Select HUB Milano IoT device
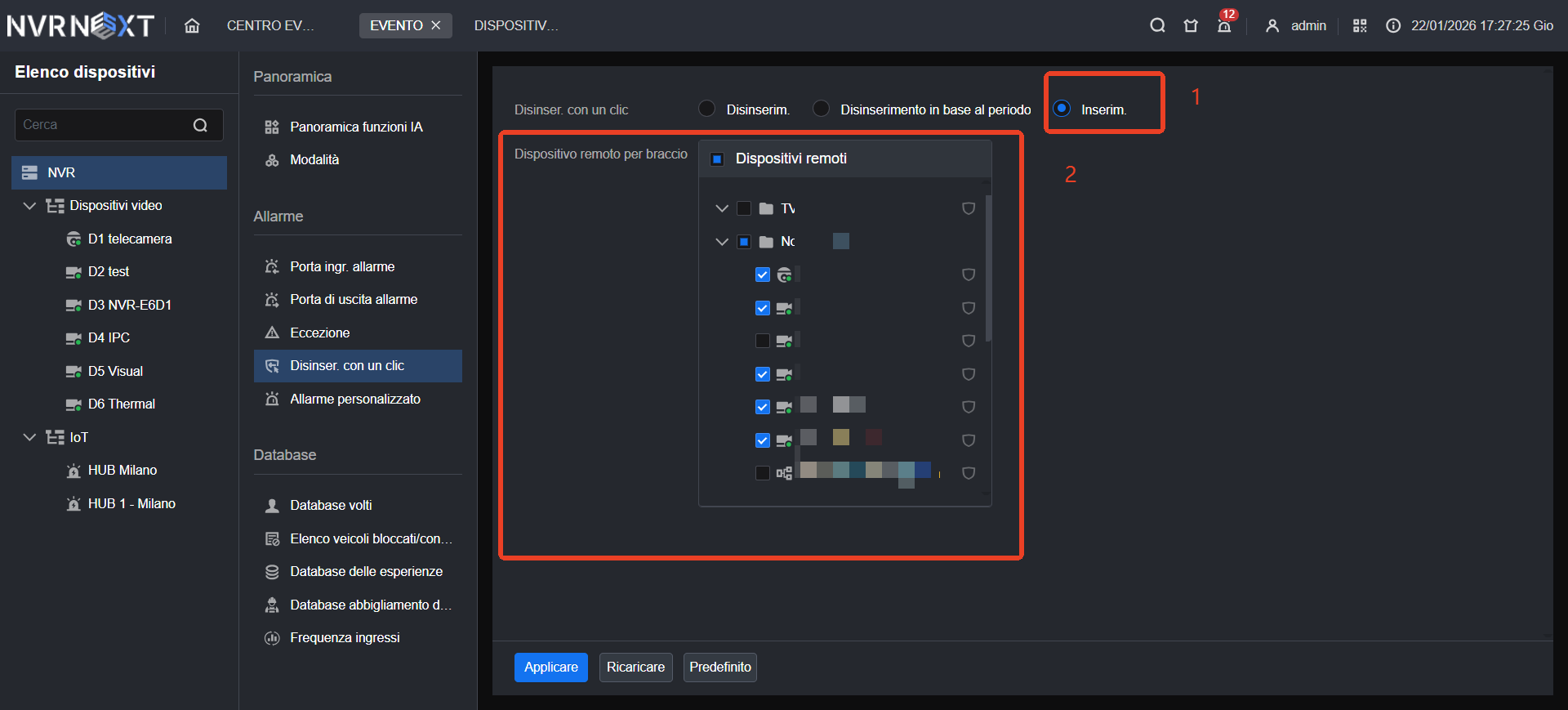Viewport: 1568px width, 710px height. pos(111,470)
